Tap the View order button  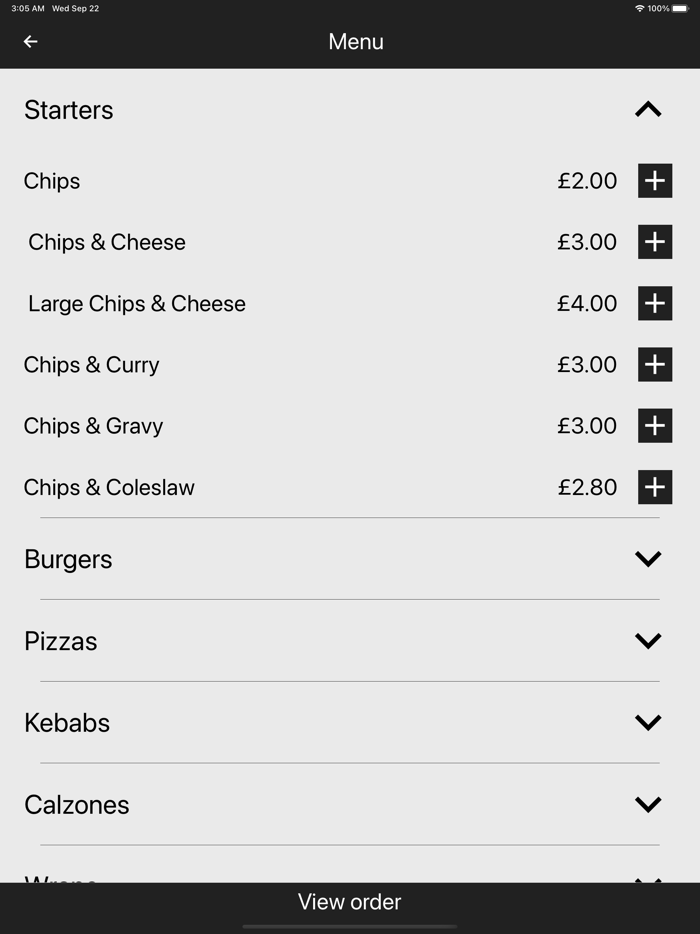349,901
